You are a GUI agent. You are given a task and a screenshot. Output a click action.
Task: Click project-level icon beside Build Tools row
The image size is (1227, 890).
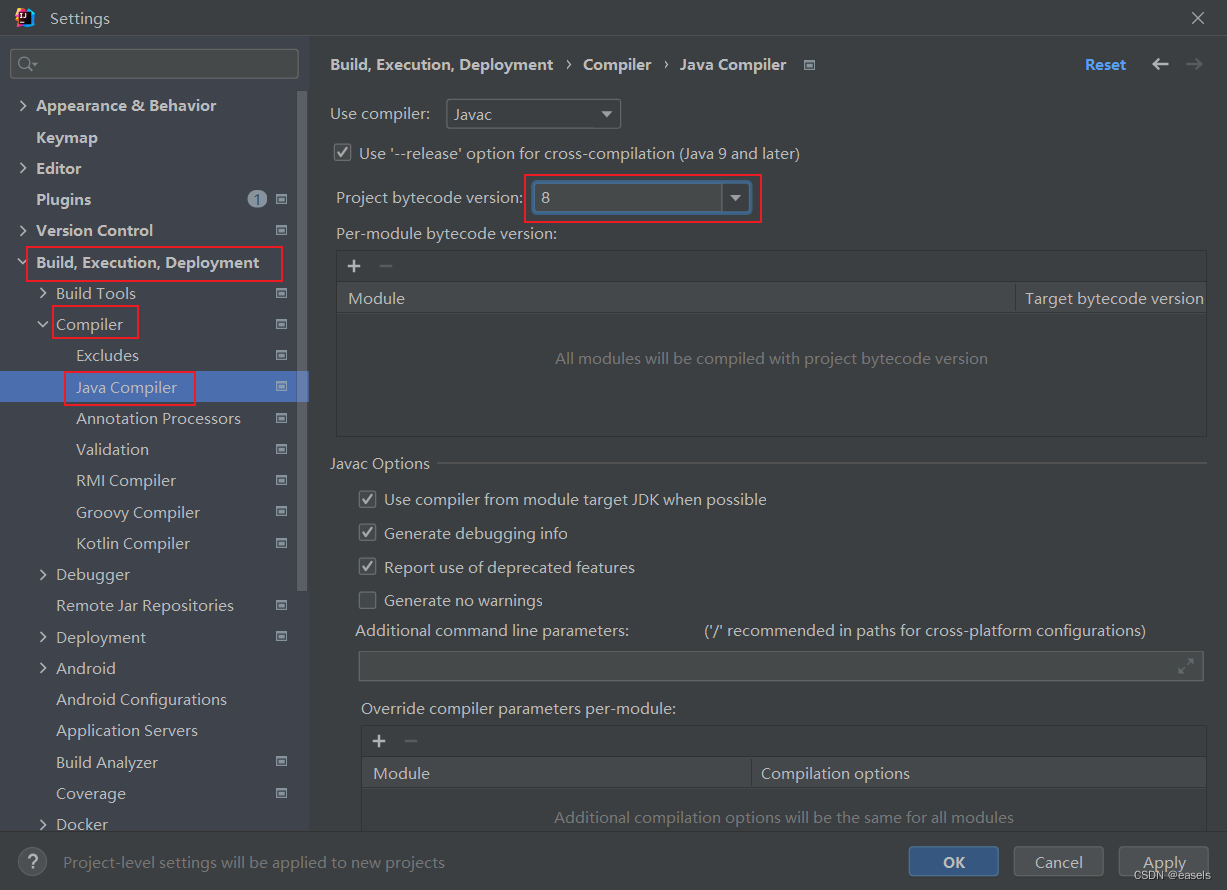(x=282, y=293)
